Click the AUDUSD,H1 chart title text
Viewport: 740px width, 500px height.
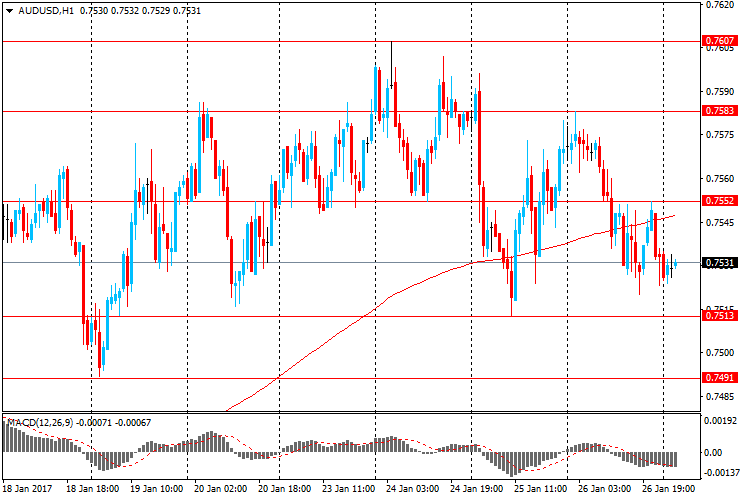[x=46, y=10]
